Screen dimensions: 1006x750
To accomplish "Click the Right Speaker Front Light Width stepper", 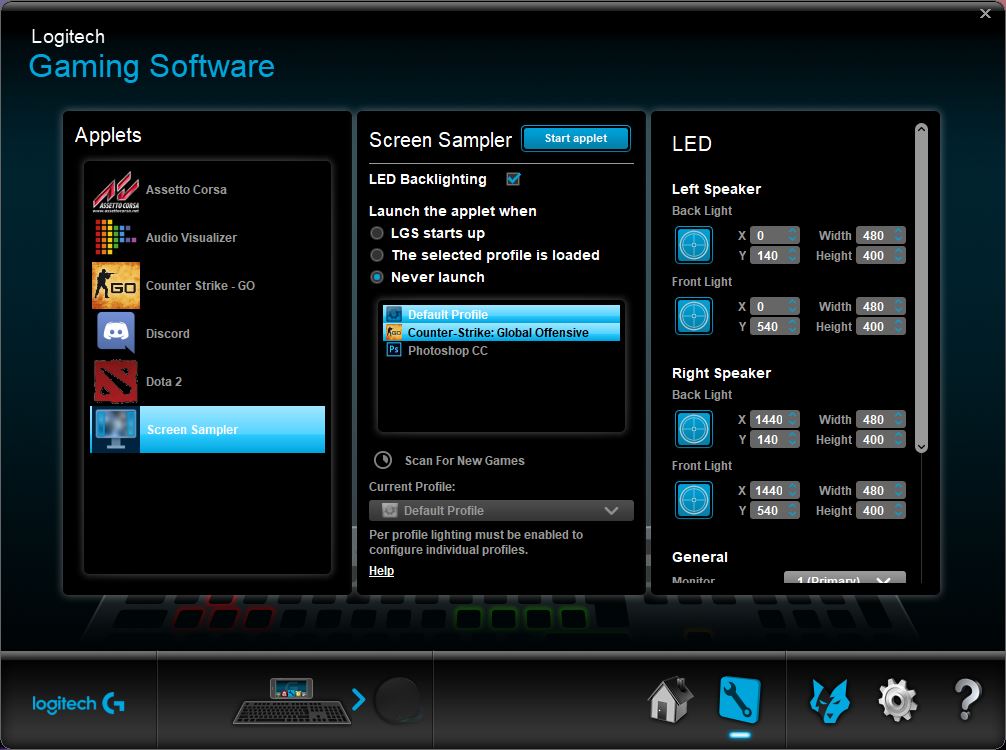I will 899,491.
